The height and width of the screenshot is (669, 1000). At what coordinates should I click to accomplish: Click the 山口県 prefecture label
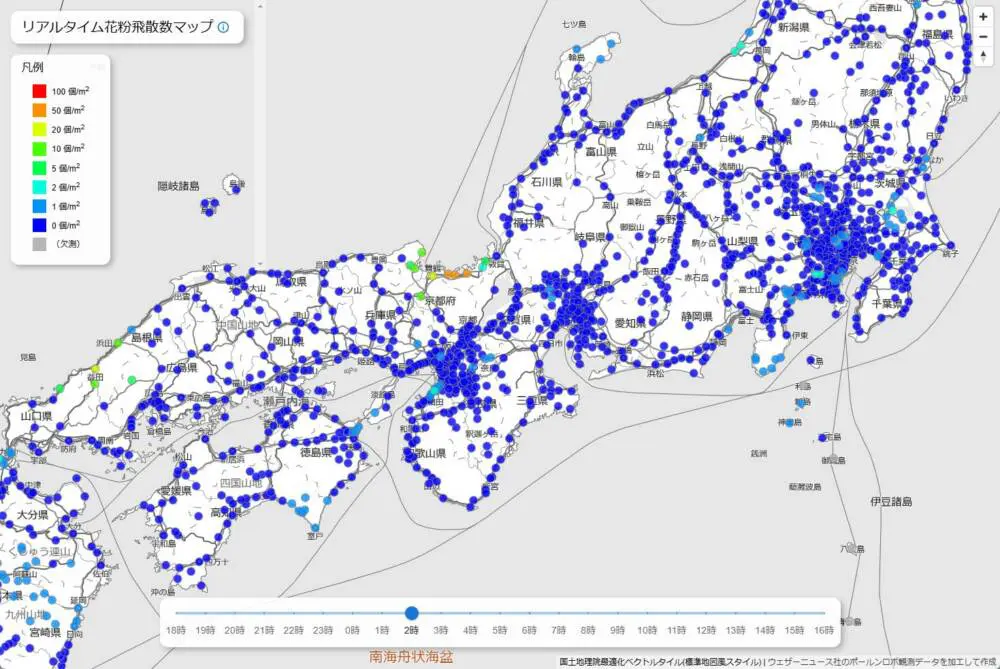coord(36,416)
